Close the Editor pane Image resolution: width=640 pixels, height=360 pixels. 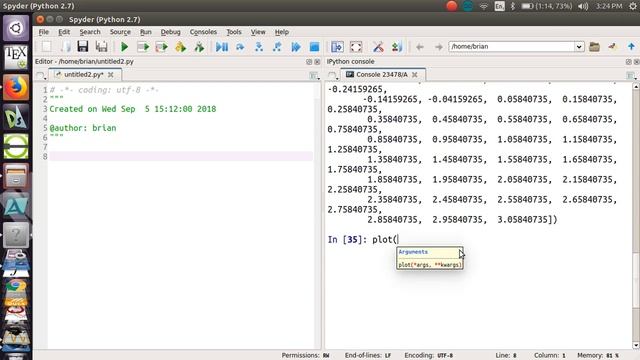pos(317,62)
